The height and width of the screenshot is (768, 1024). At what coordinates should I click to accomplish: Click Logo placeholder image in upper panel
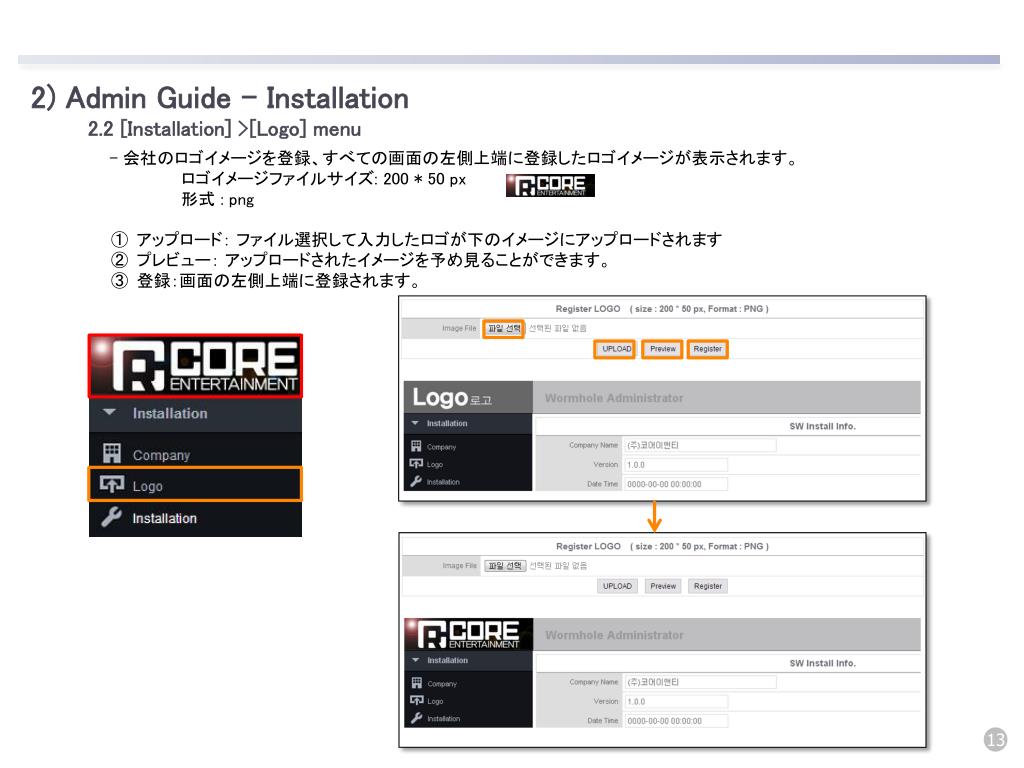[x=468, y=397]
